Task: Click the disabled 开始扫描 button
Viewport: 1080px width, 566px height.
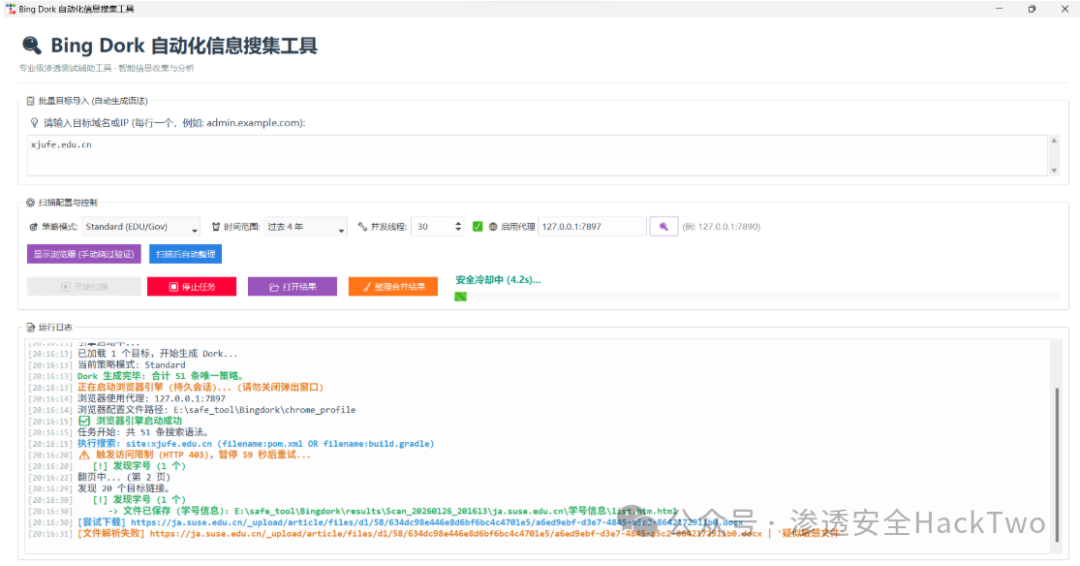Action: (84, 286)
